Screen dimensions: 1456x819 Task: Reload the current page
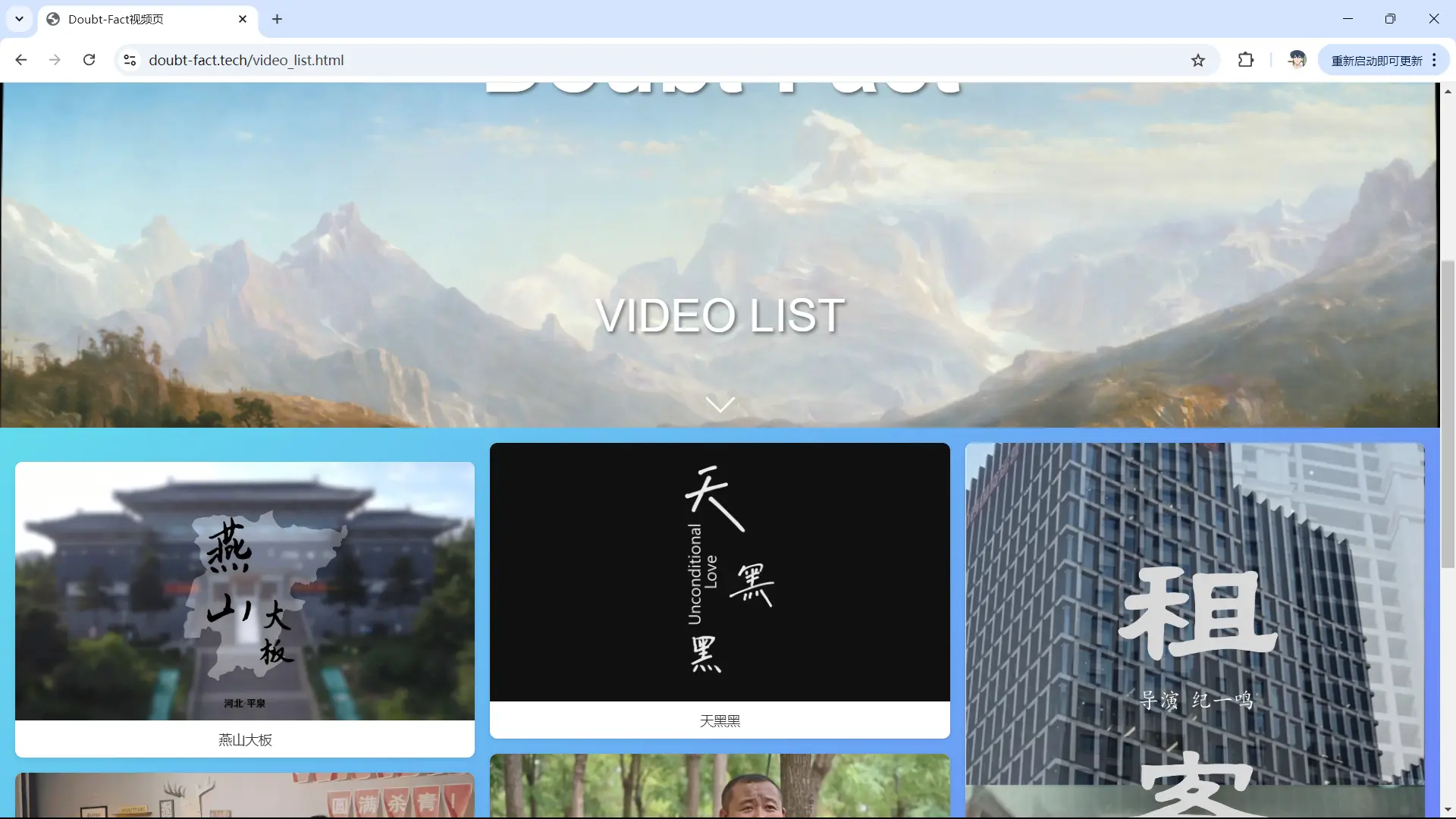(89, 60)
